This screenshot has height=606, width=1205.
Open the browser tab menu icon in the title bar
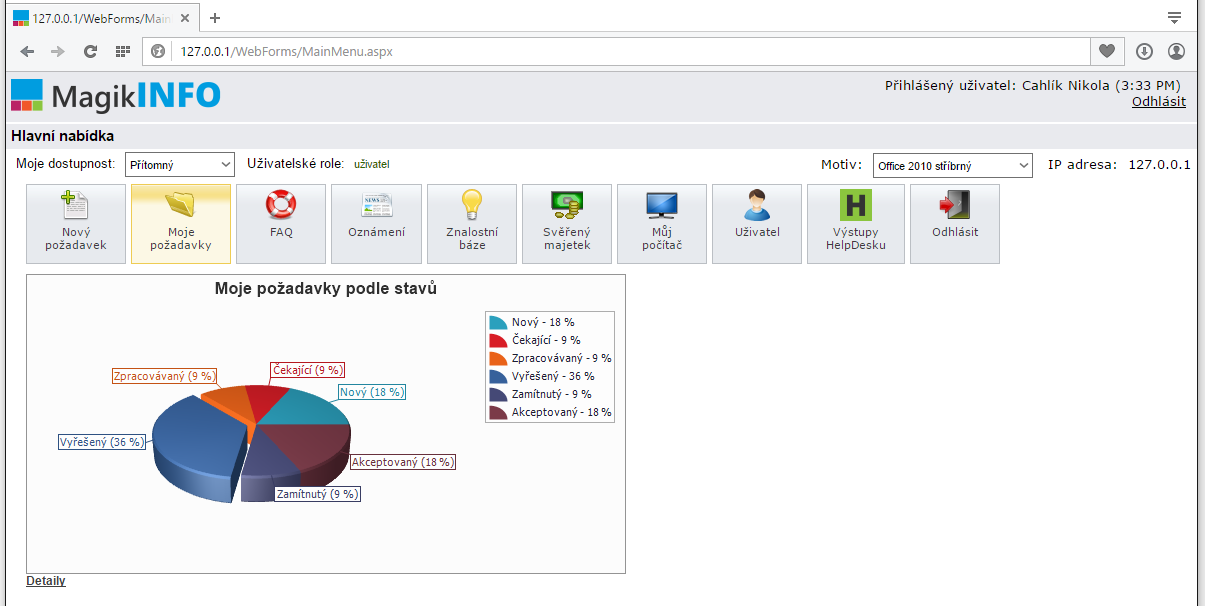click(x=1174, y=18)
